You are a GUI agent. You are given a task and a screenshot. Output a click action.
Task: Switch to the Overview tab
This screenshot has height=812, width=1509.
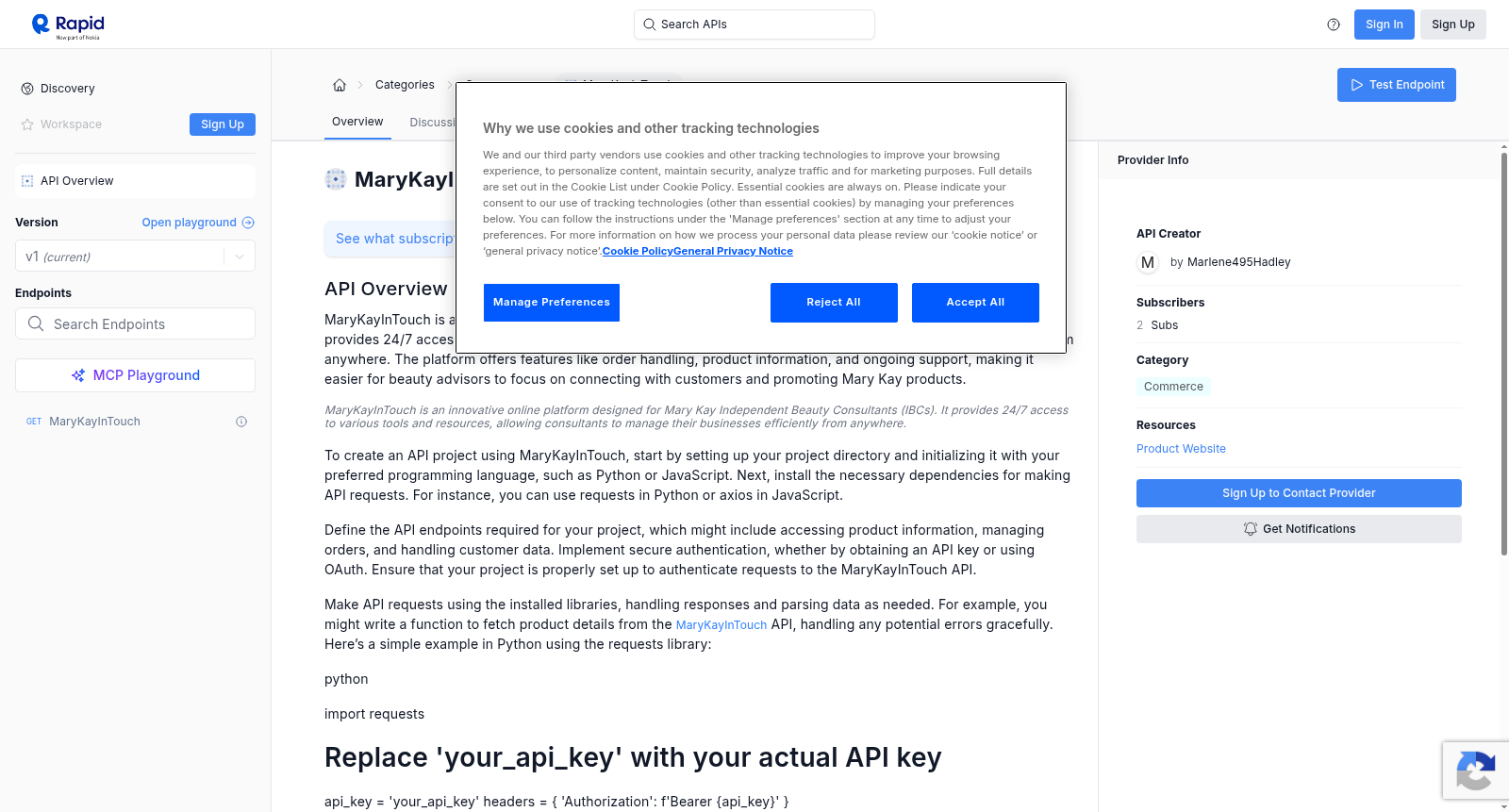(x=357, y=122)
